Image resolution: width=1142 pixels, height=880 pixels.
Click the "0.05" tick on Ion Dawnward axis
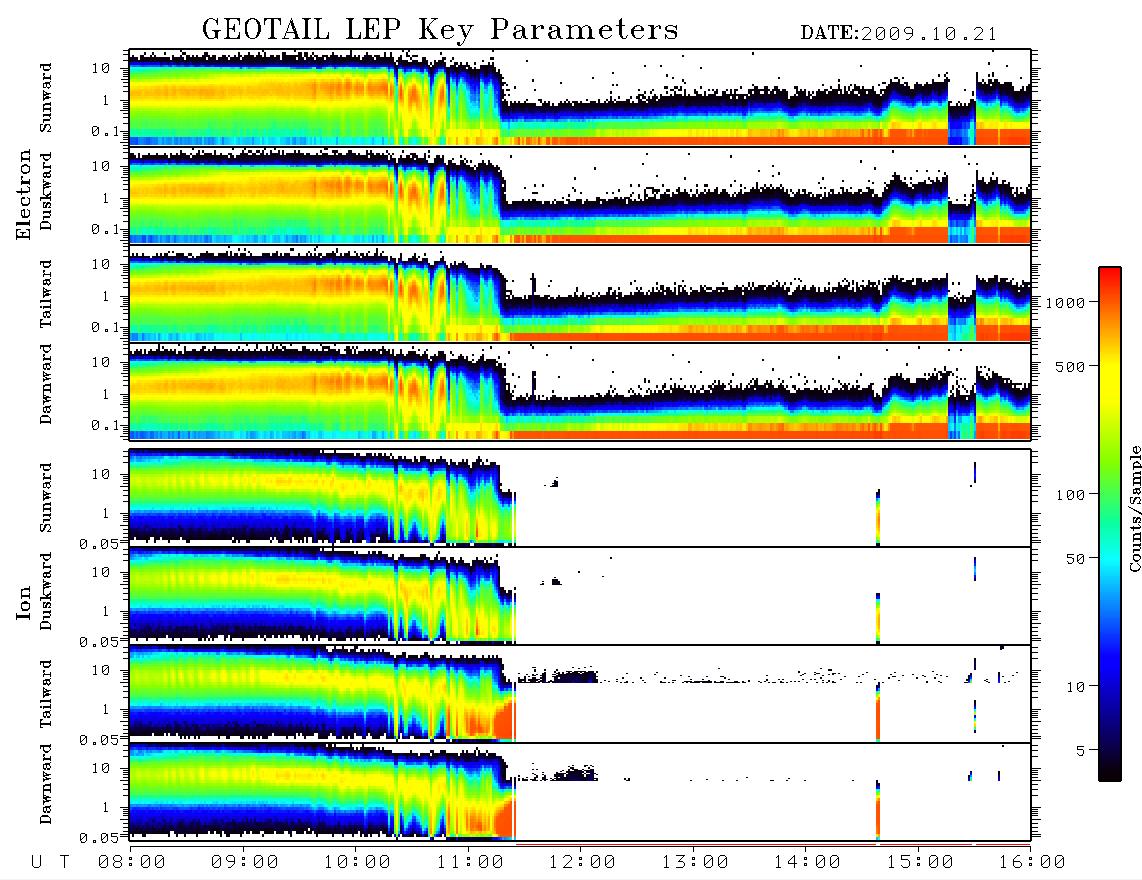(x=101, y=838)
